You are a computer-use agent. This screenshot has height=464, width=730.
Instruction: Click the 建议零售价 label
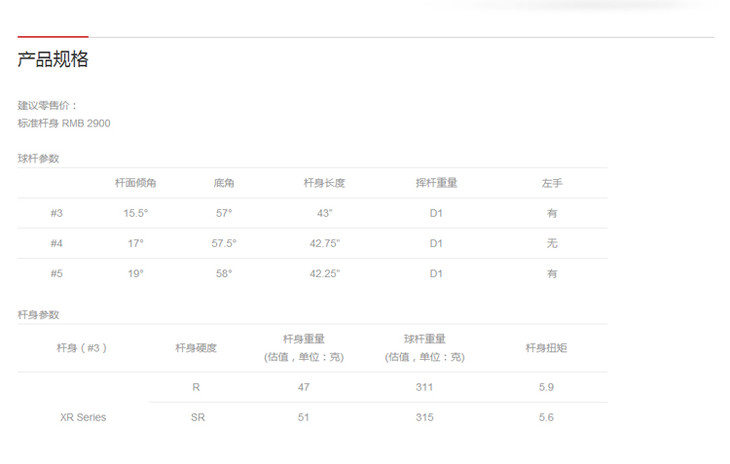47,105
